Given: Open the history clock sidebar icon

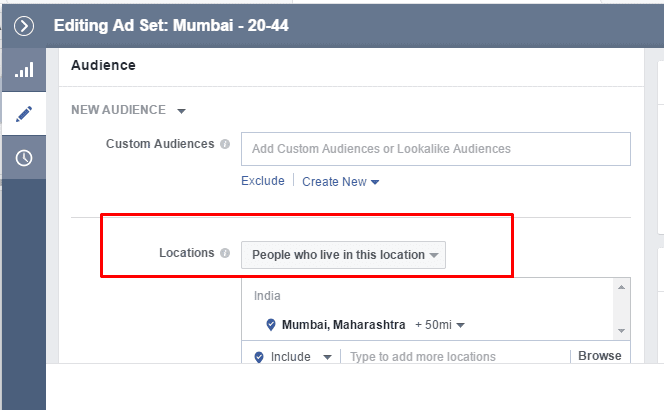Looking at the screenshot, I should (24, 158).
